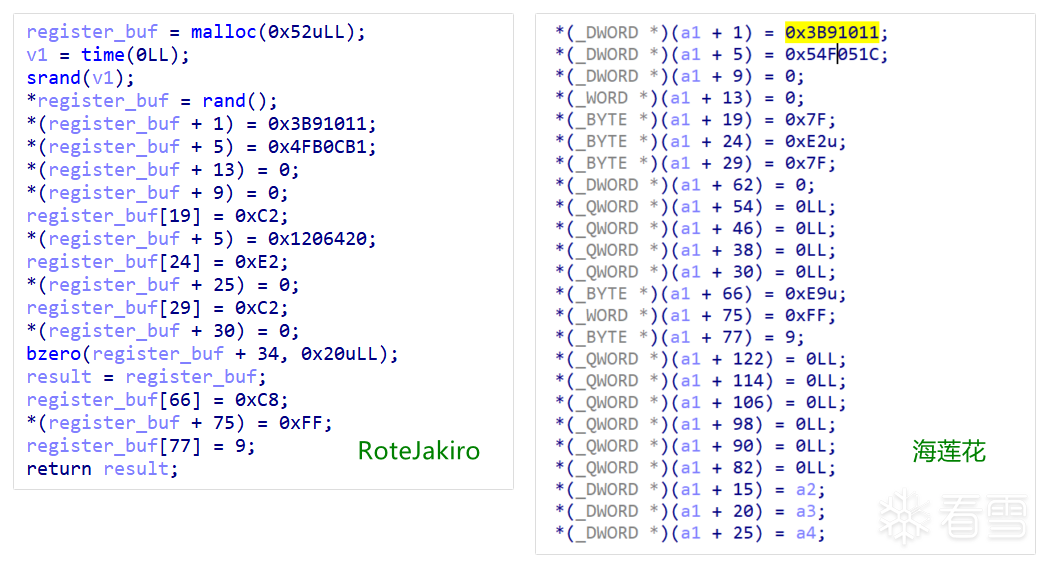
Task: Click left panel's 0x3B91011 value
Action: pyautogui.click(x=317, y=124)
